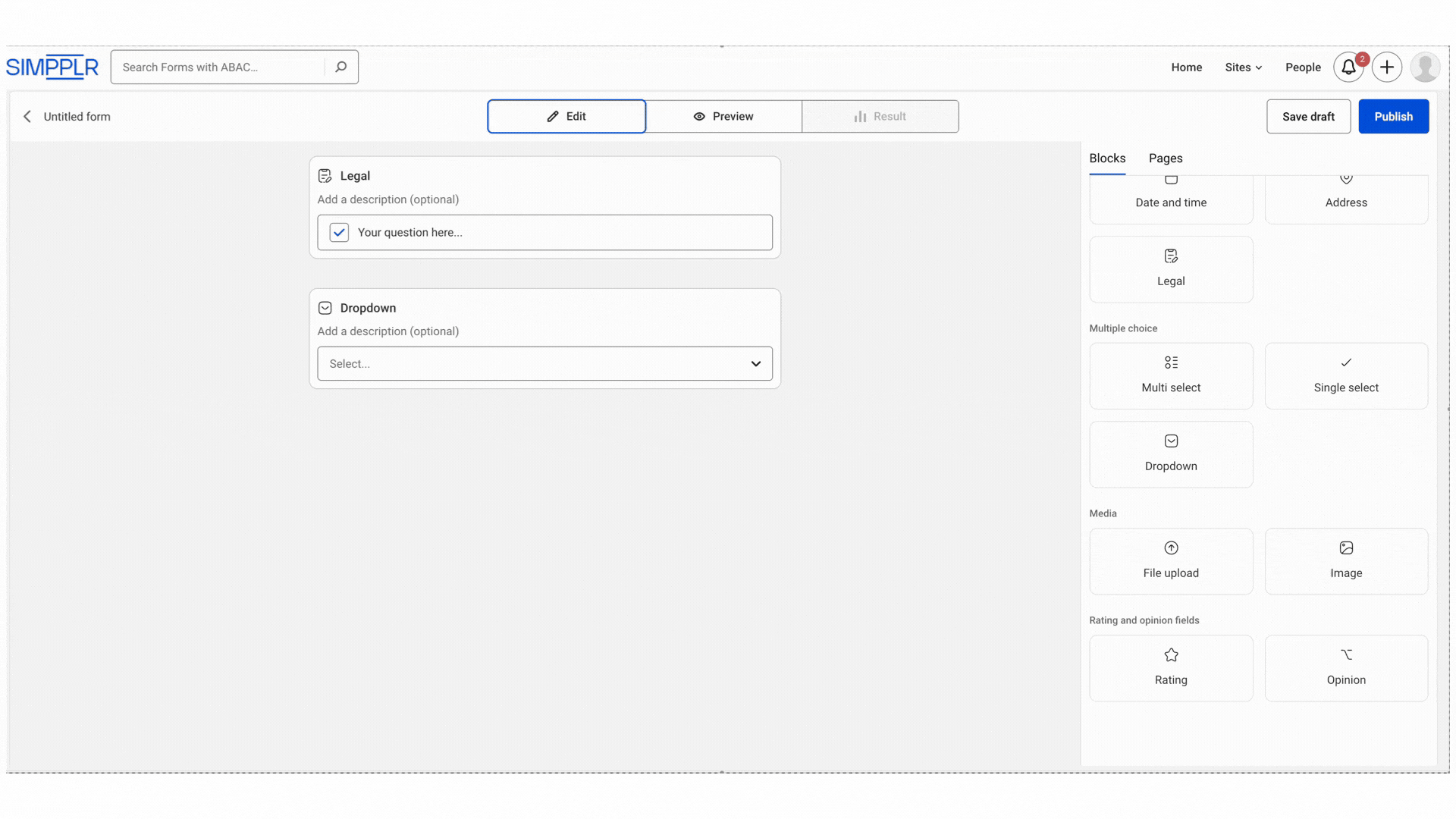1456x819 pixels.
Task: Open the notifications bell
Action: tap(1348, 67)
